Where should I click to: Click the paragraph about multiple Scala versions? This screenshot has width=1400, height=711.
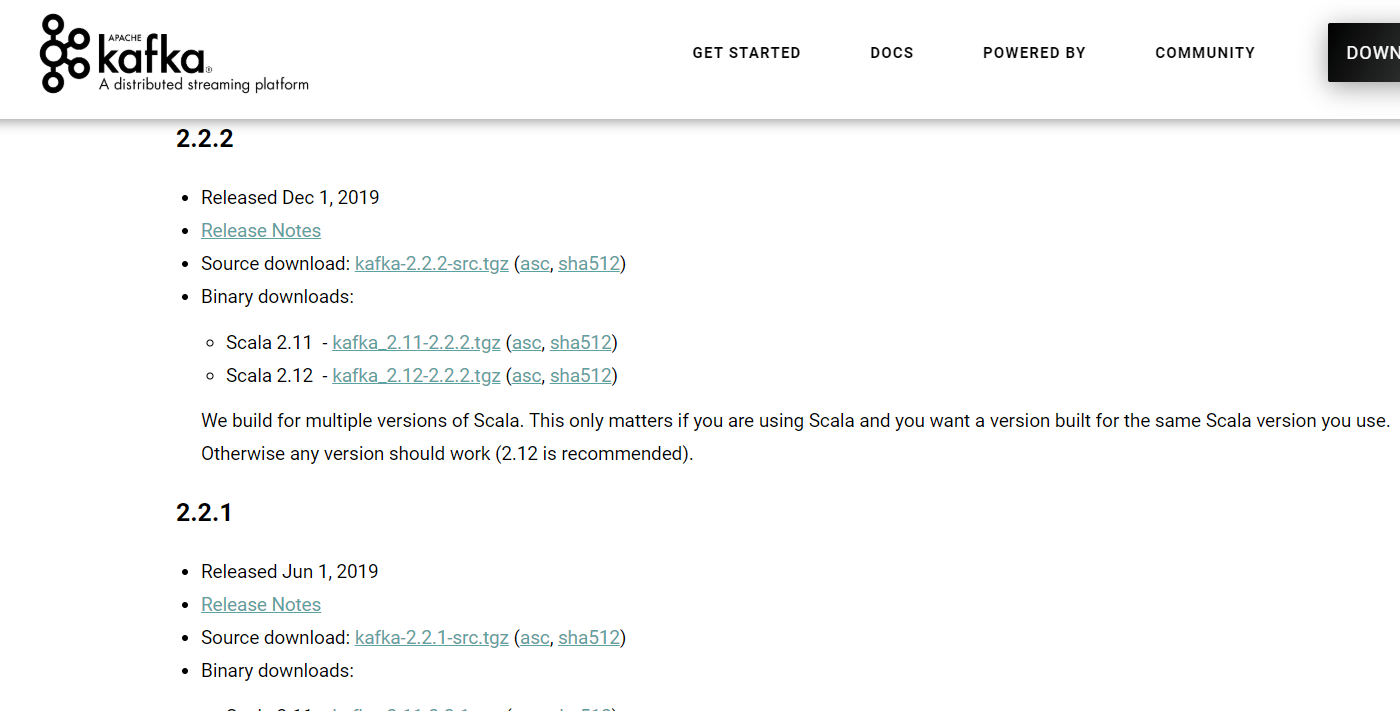click(x=795, y=437)
